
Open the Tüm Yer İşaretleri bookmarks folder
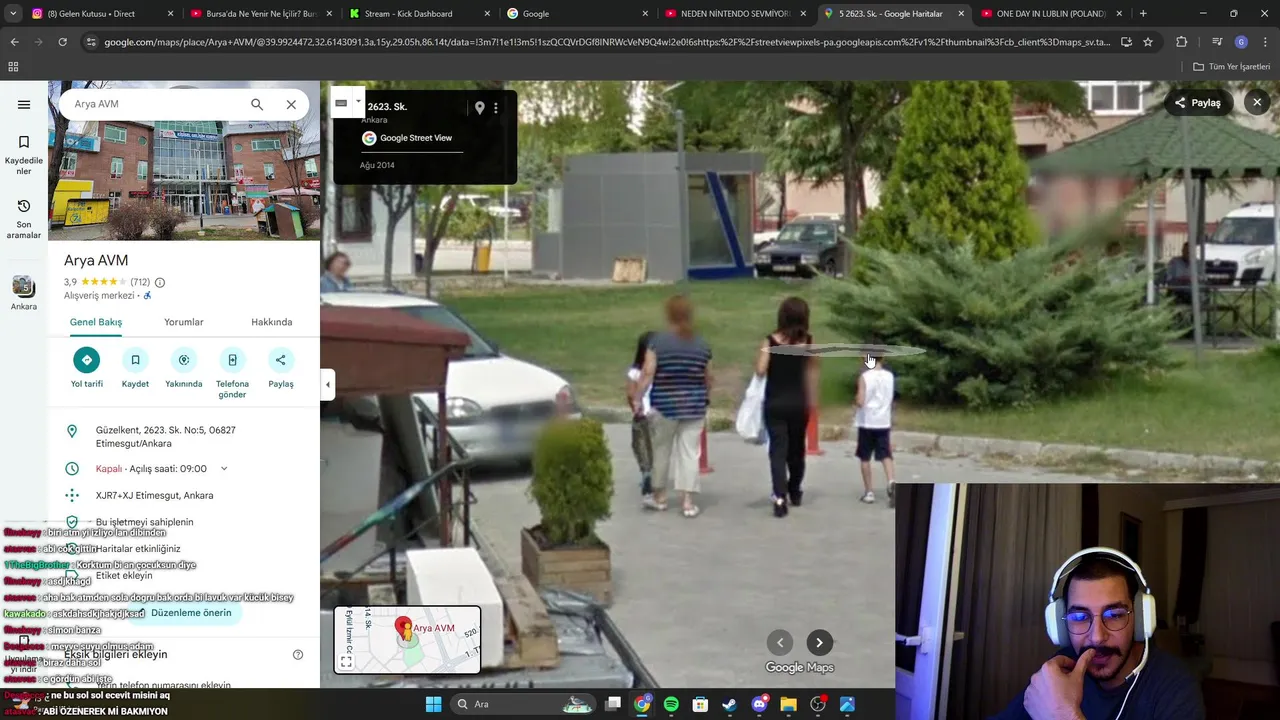tap(1232, 67)
